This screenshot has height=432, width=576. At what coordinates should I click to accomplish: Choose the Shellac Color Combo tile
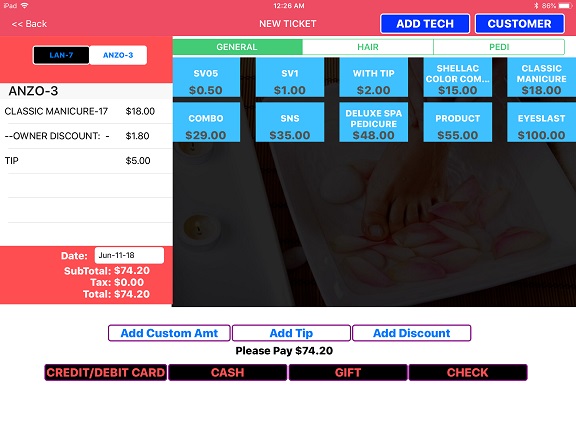[x=458, y=77]
